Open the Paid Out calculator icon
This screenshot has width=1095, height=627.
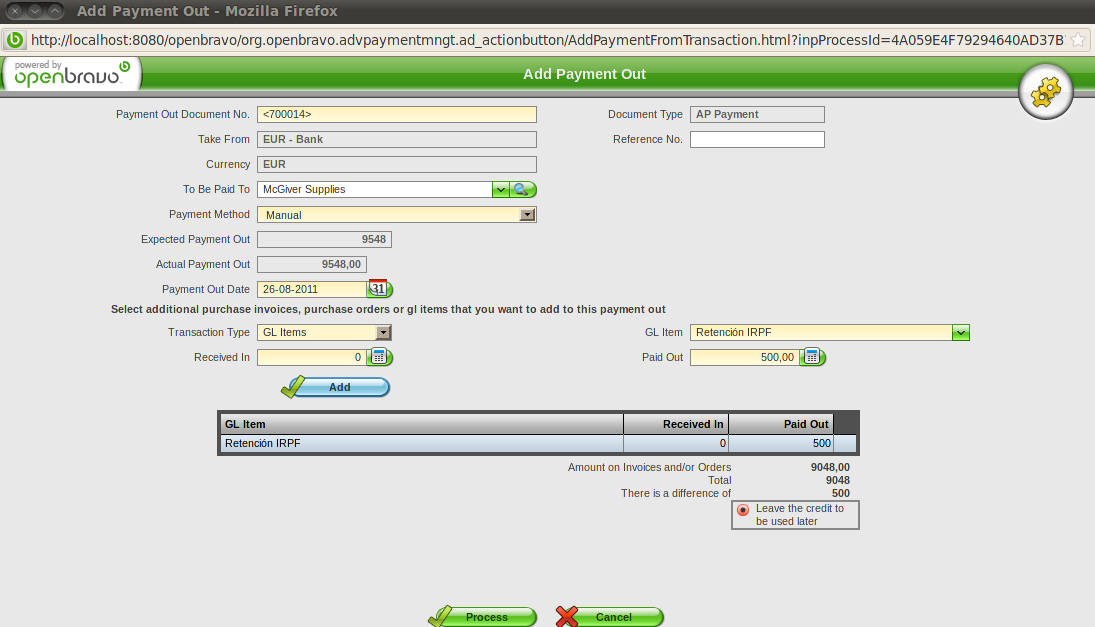813,357
